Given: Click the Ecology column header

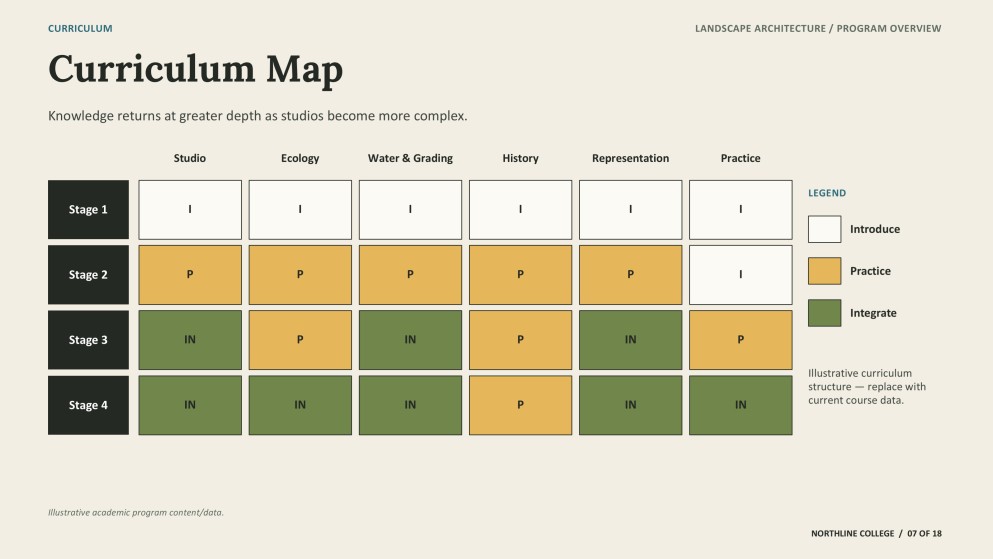Looking at the screenshot, I should pos(300,158).
